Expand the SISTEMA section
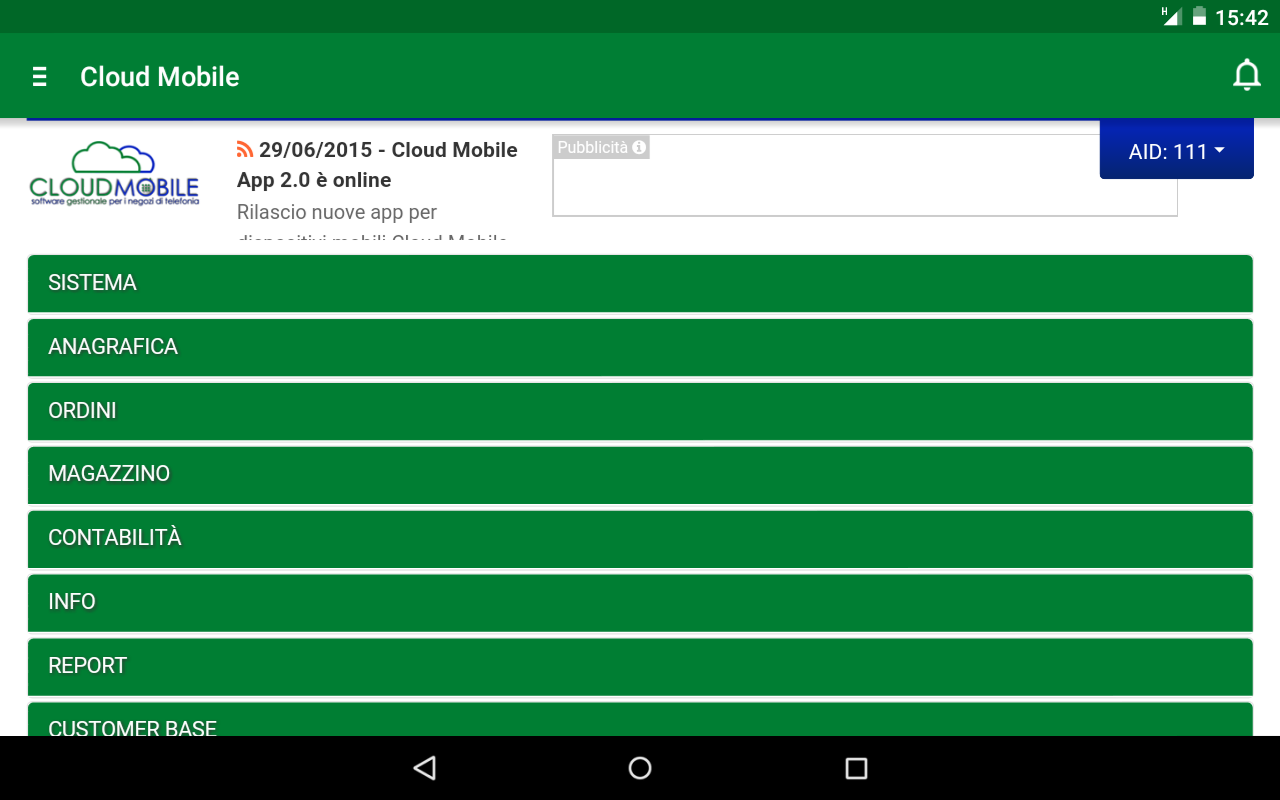The width and height of the screenshot is (1280, 800). (640, 283)
